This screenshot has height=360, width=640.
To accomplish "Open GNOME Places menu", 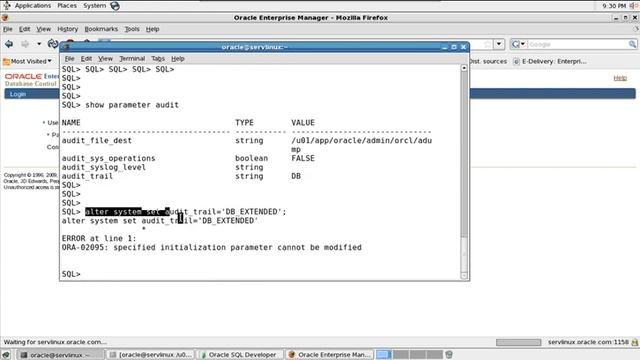I will pos(67,5).
